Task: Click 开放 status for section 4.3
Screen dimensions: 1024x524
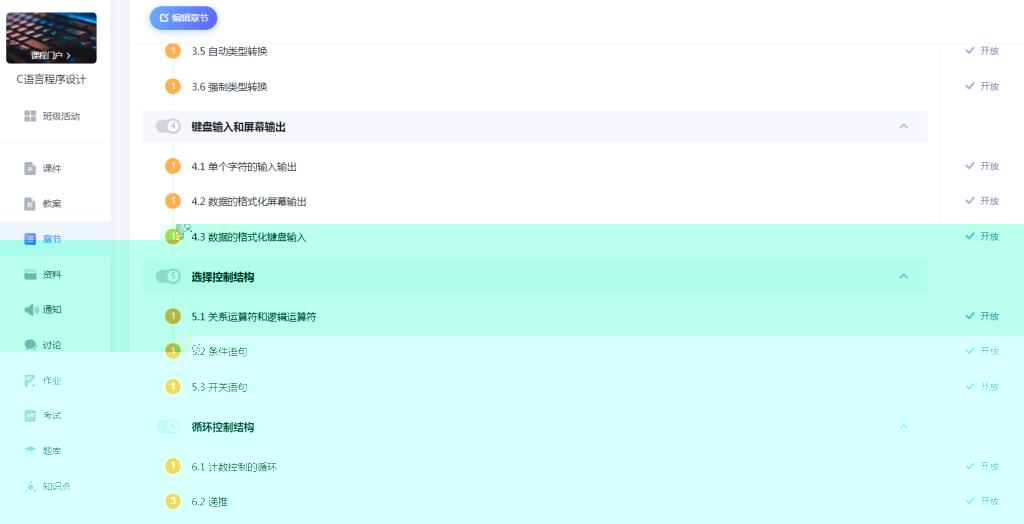Action: click(982, 237)
